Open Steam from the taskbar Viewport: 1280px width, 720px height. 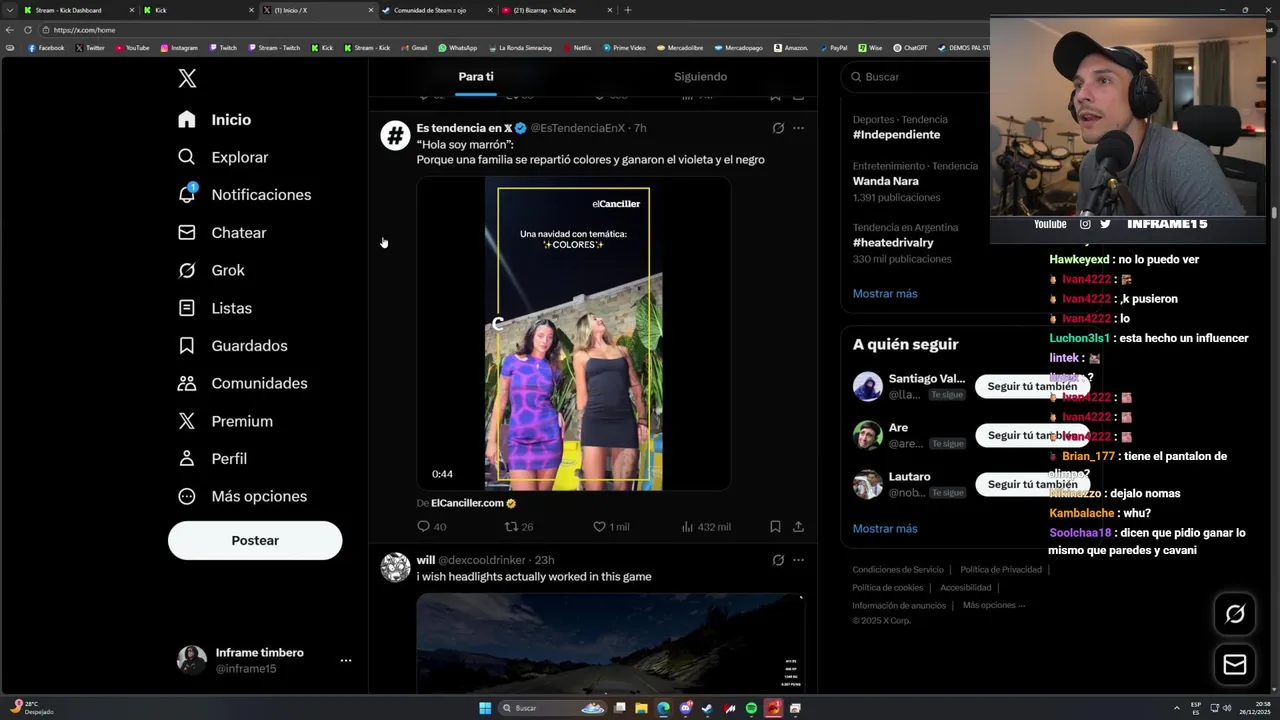coord(707,708)
